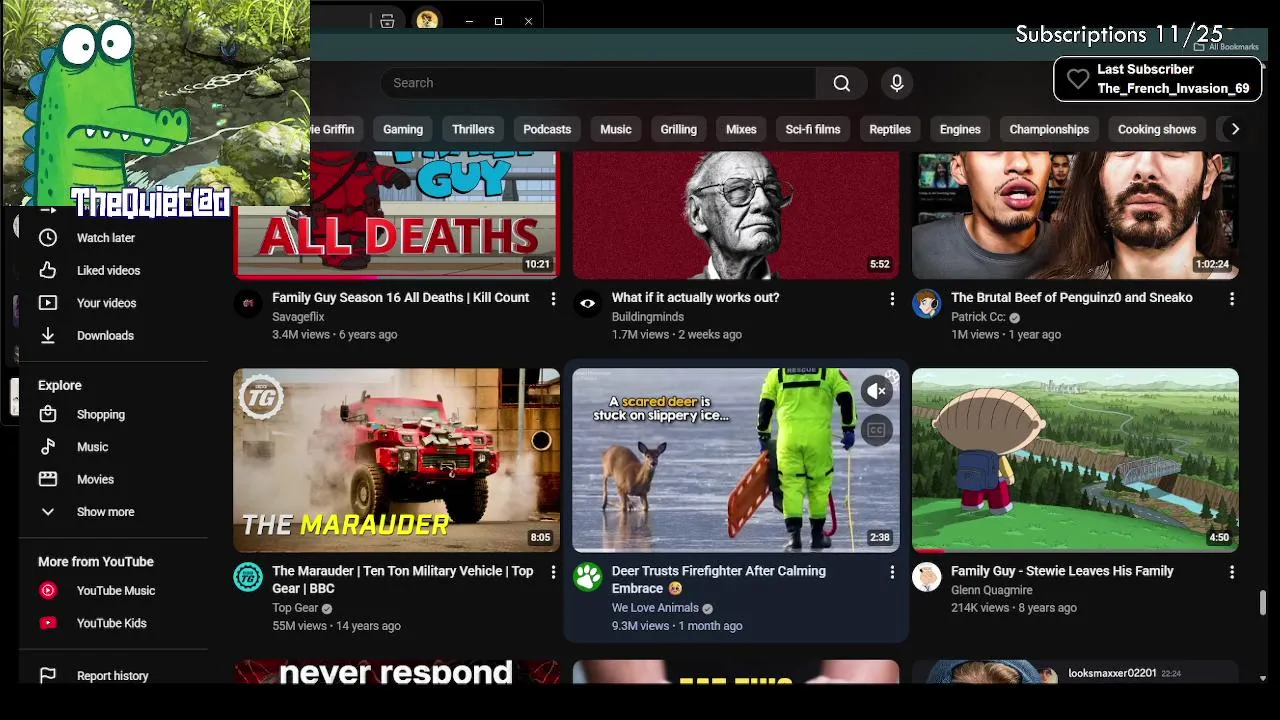
Task: Toggle captions on deer video preview
Action: [x=877, y=430]
